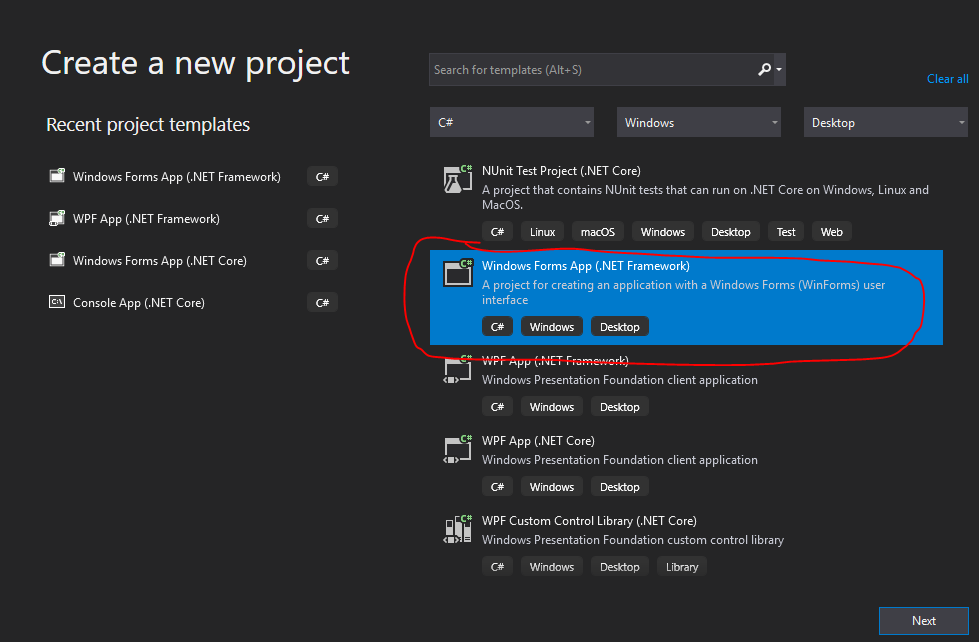Click the C# tag on selected Windows Forms App
Image resolution: width=979 pixels, height=642 pixels.
(x=497, y=327)
